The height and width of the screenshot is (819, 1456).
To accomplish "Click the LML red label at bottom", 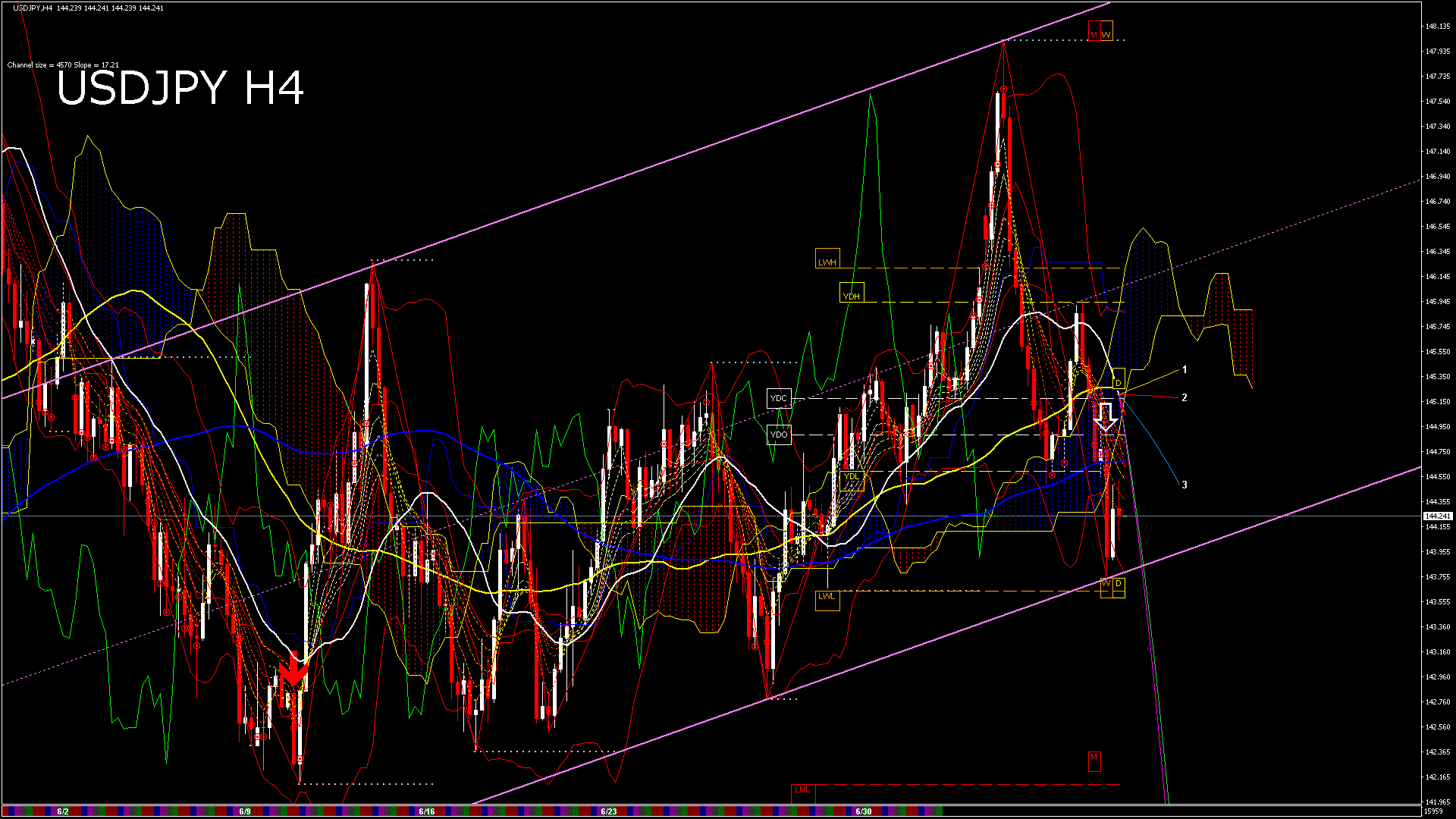I will coord(802,790).
